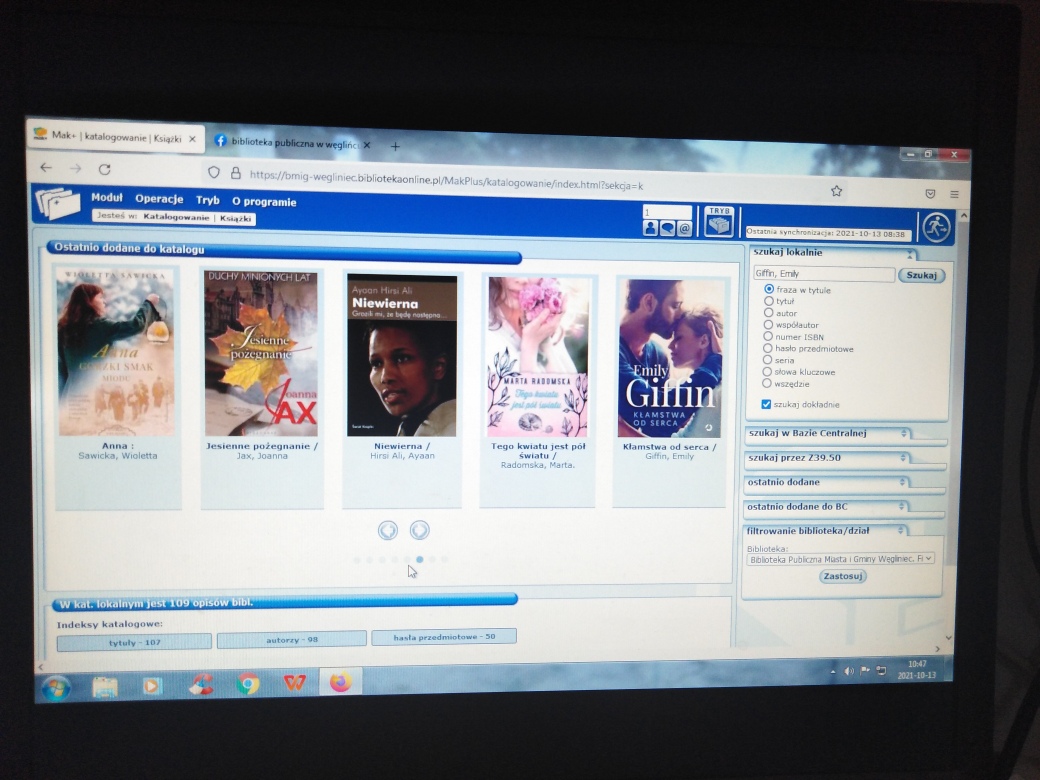Open the Tryb menu
This screenshot has height=780, width=1040.
coord(208,200)
